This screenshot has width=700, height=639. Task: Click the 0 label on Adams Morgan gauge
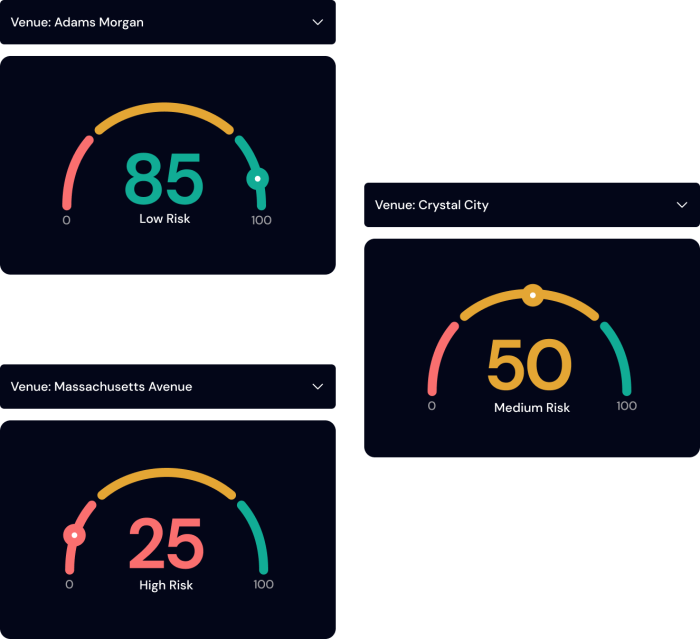(67, 220)
